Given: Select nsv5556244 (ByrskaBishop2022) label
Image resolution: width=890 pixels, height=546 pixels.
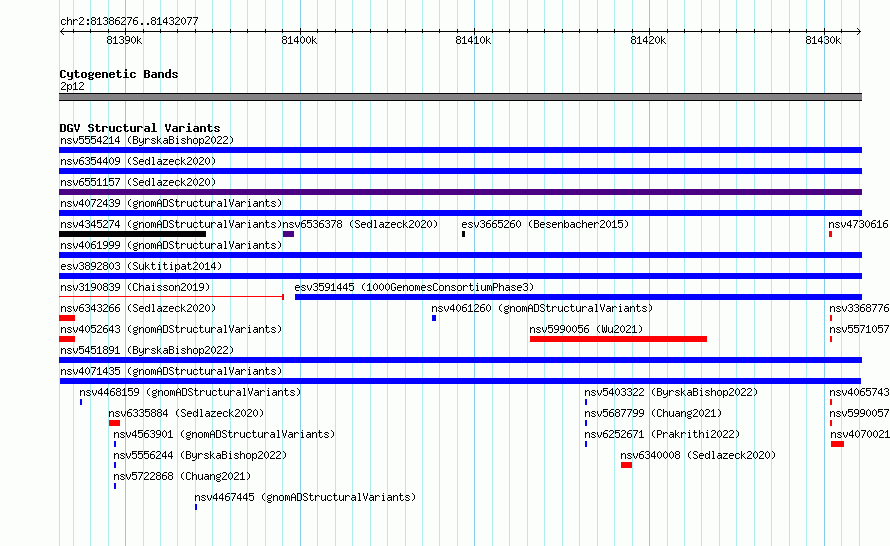Looking at the screenshot, I should click(x=200, y=455).
